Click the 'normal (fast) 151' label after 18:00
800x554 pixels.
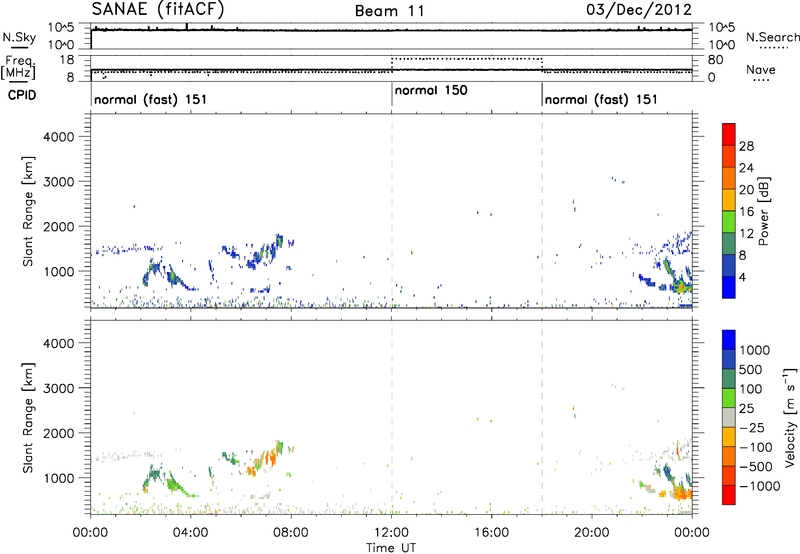point(601,99)
